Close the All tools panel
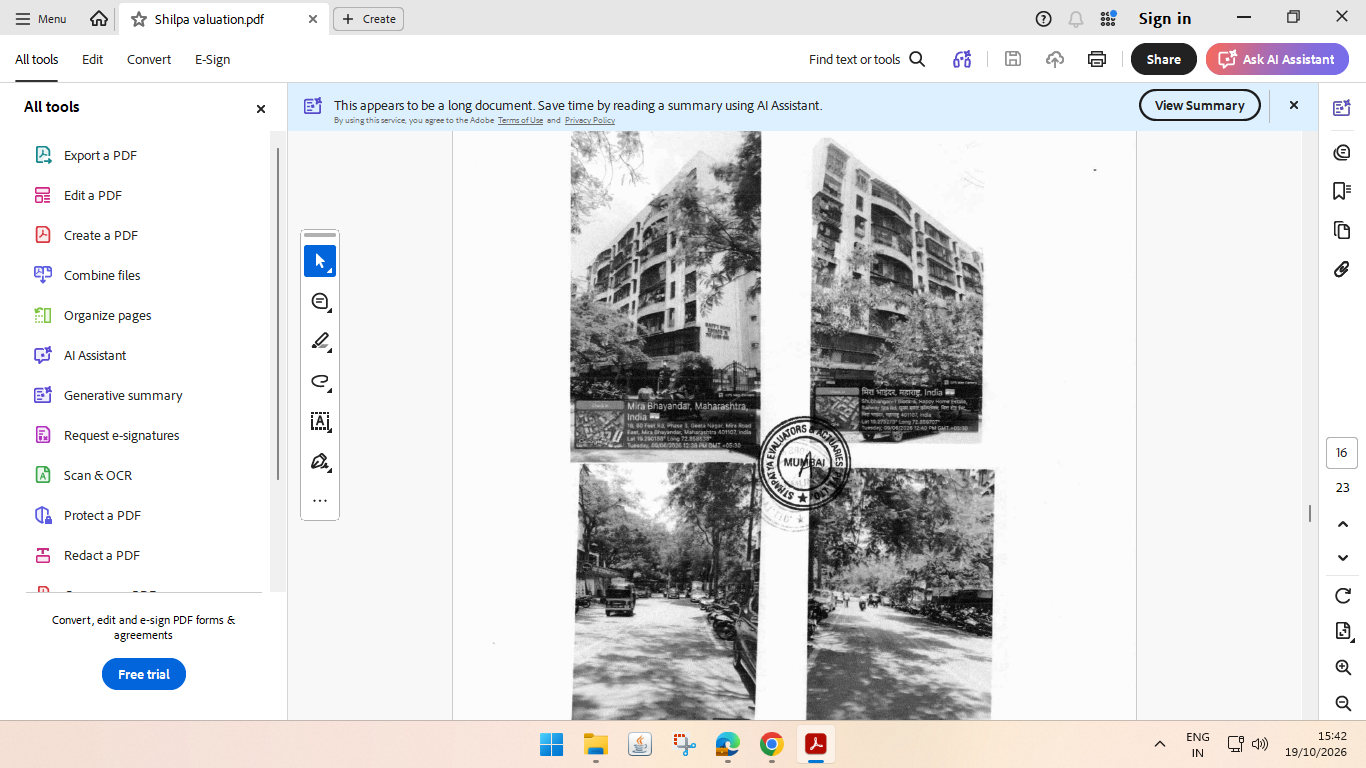Screen dimensions: 1366x768 (261, 109)
